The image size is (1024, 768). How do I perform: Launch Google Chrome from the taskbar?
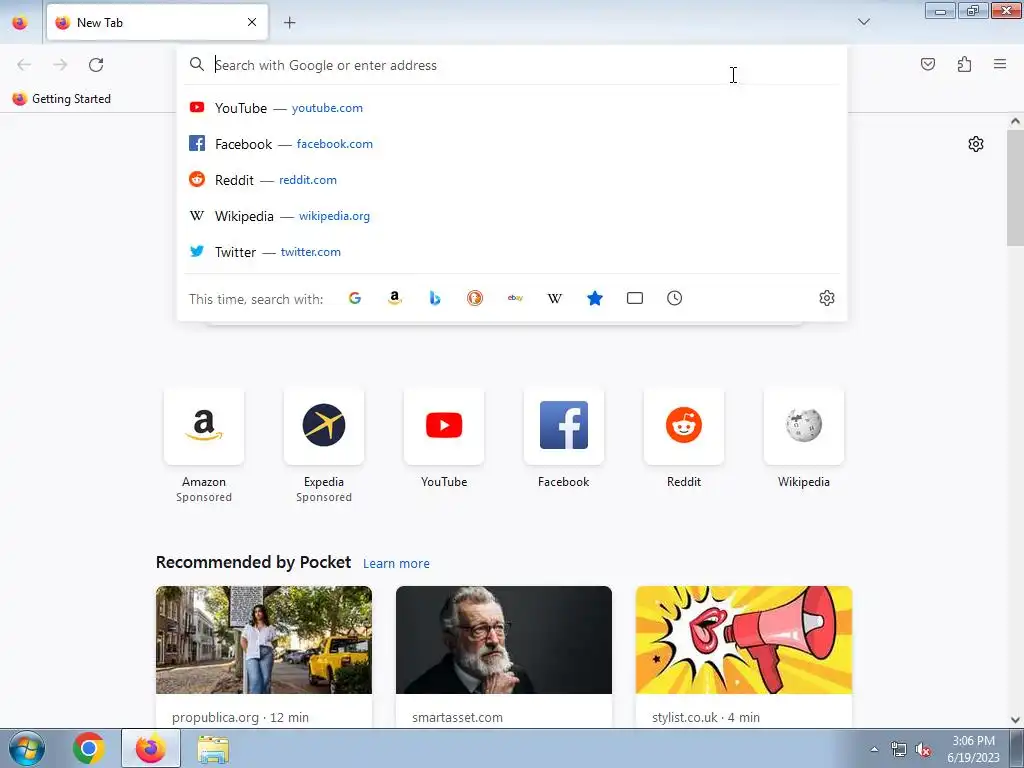pos(89,748)
